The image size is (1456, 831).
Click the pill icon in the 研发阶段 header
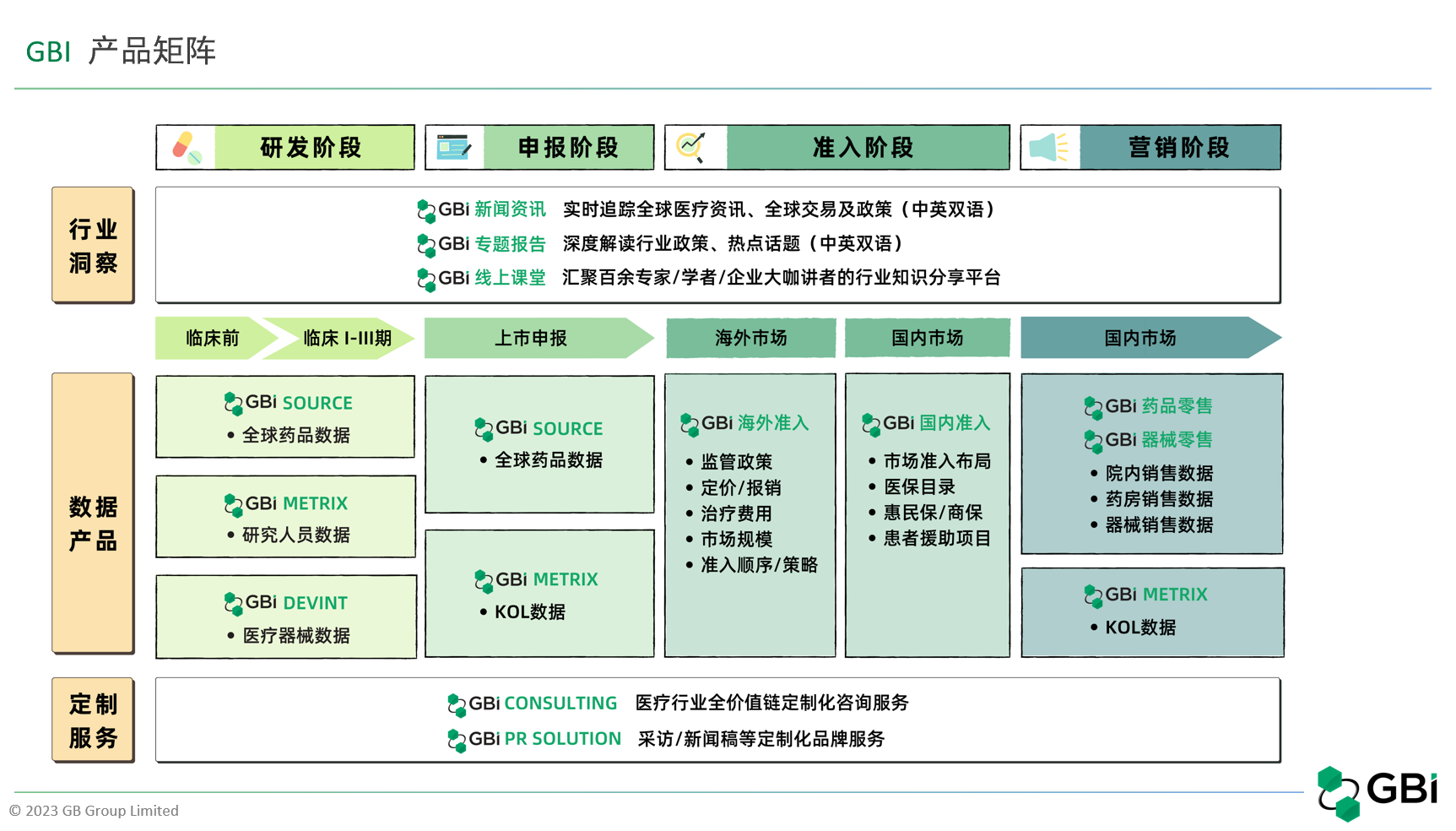[187, 147]
